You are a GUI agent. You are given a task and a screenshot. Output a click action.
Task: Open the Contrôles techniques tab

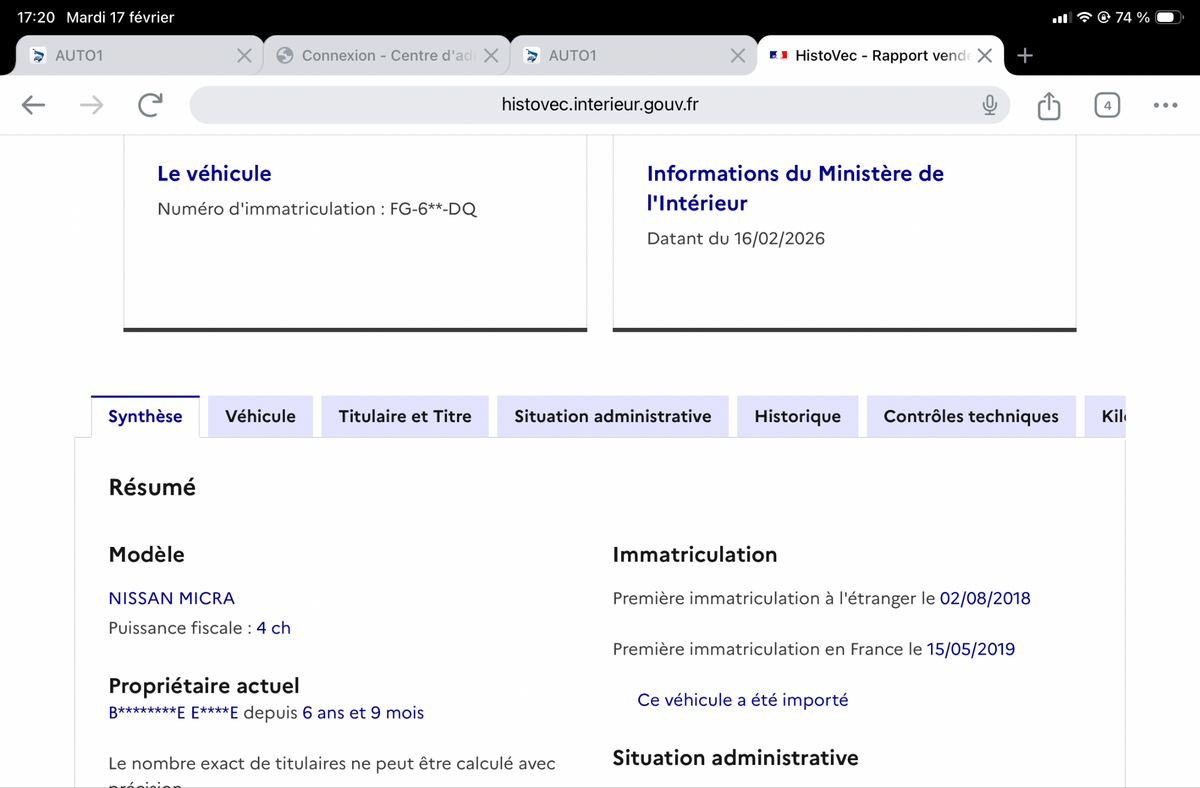[x=970, y=417]
